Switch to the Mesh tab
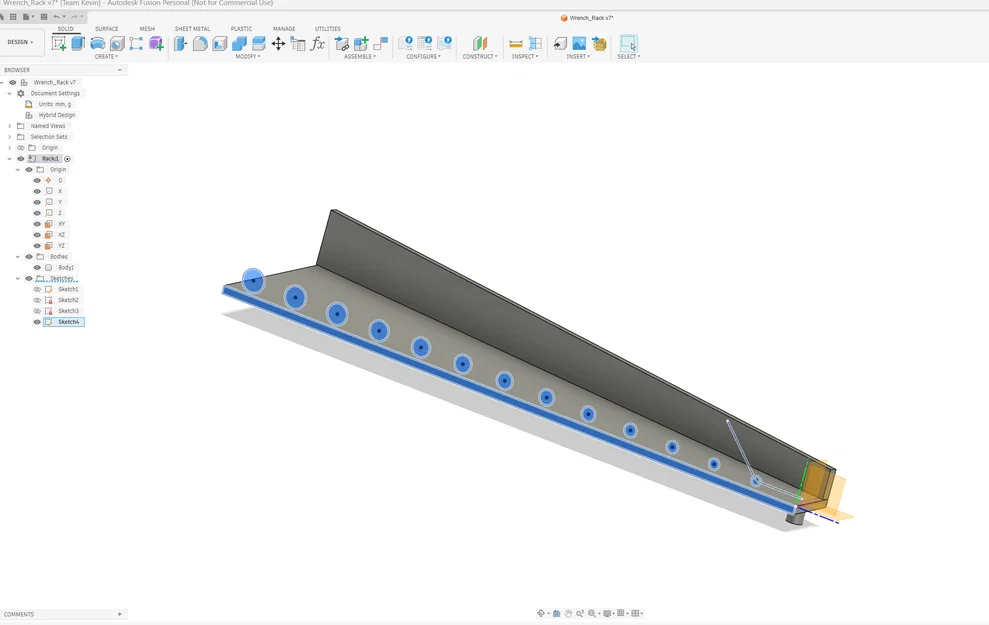Screen dimensions: 989x625 pyautogui.click(x=147, y=29)
